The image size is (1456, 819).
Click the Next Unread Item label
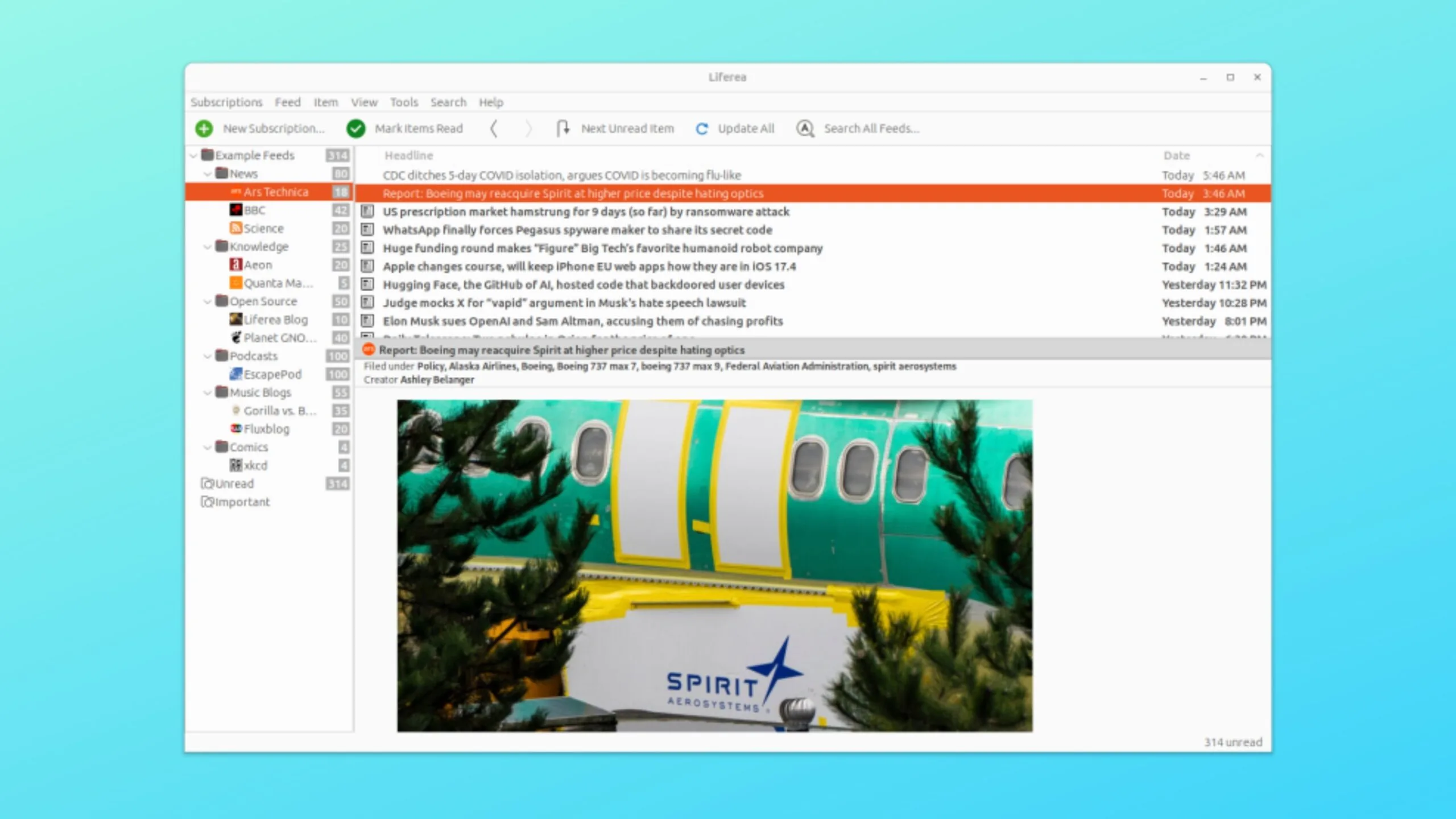click(x=627, y=129)
